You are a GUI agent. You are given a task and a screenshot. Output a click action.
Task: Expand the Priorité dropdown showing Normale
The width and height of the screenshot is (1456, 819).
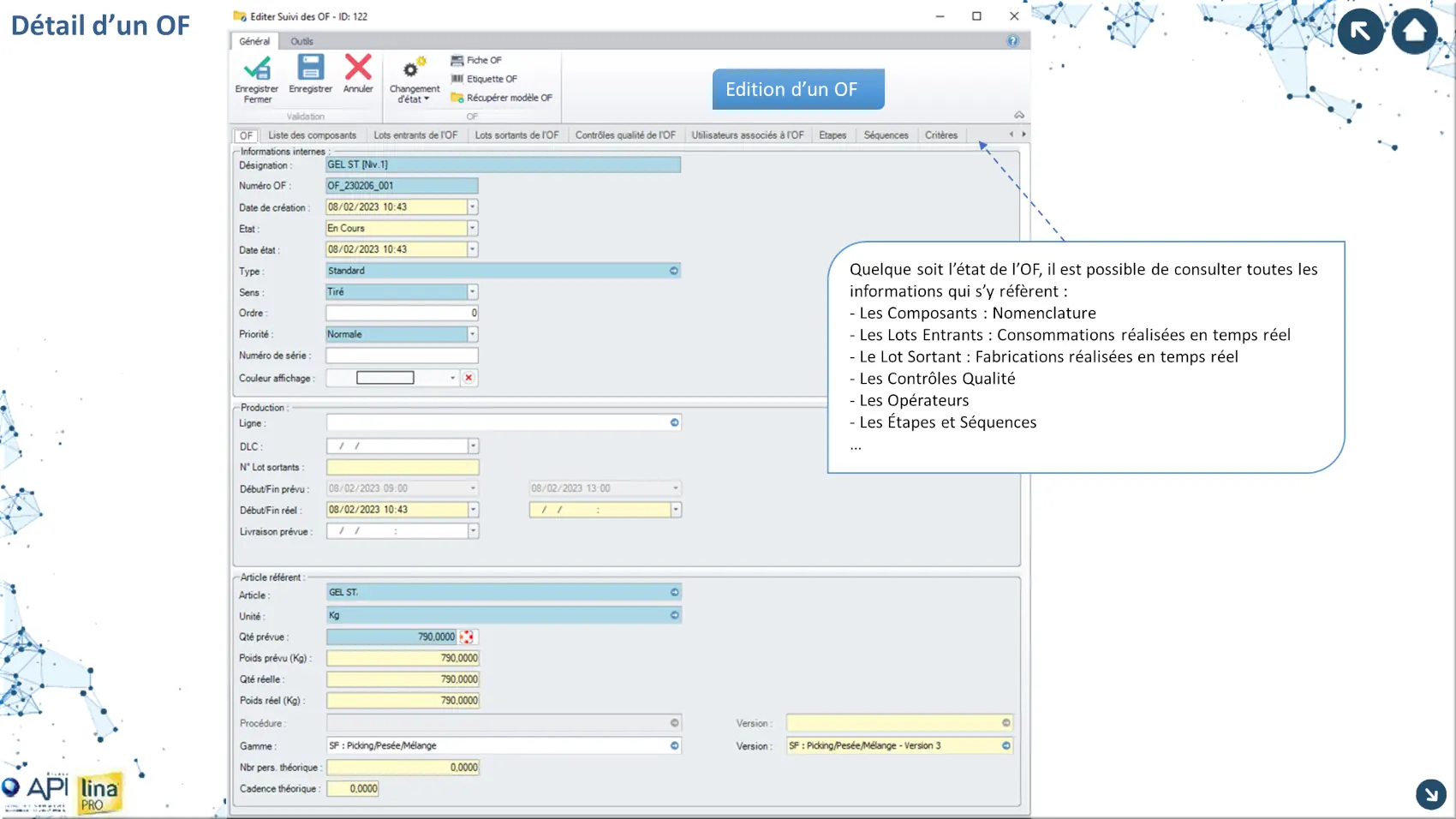[x=472, y=335]
